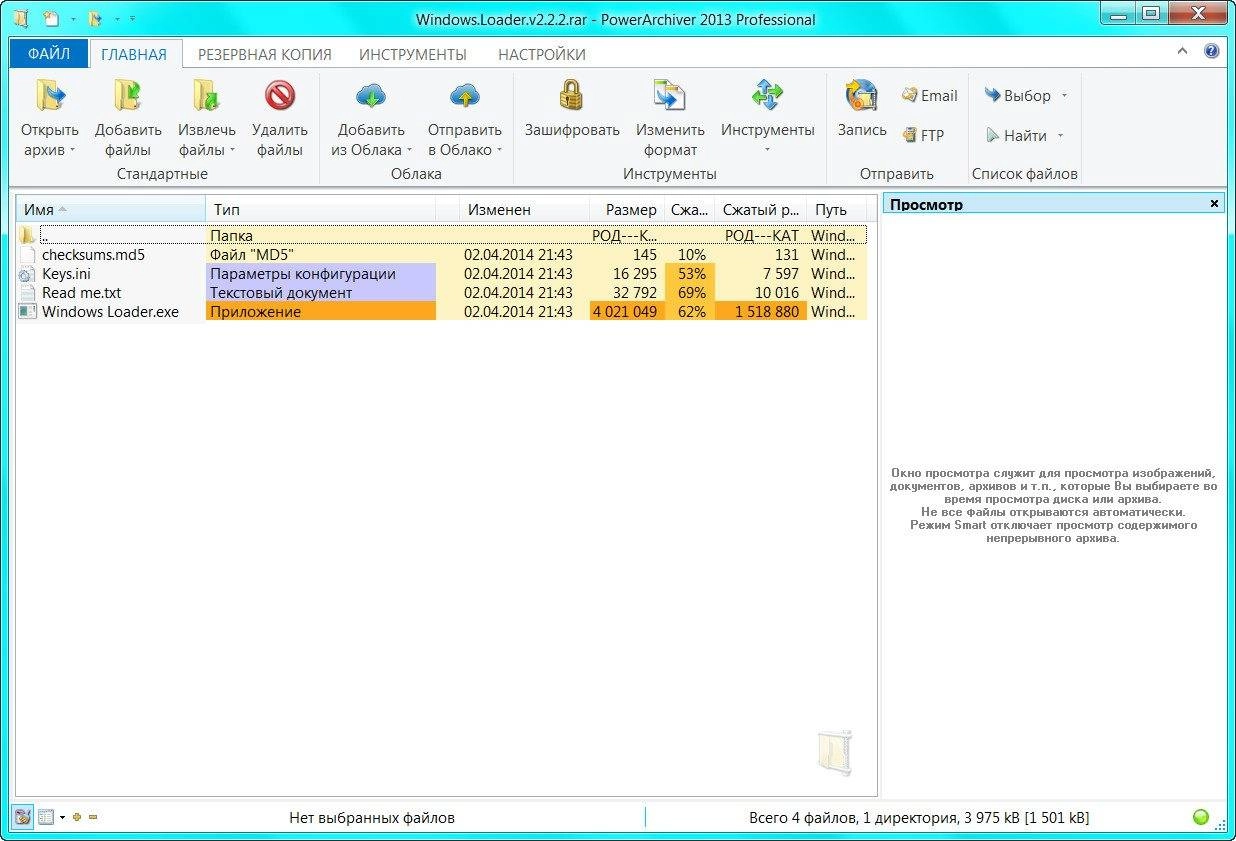1236x841 pixels.
Task: Click the PowerArchiver app icon in title bar
Action: (20, 19)
